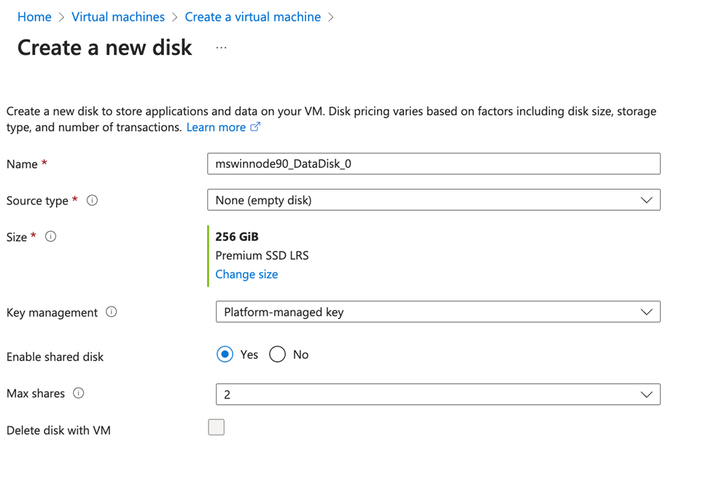Click the Max shares info icon
Screen dimensions: 711x478
(79, 393)
